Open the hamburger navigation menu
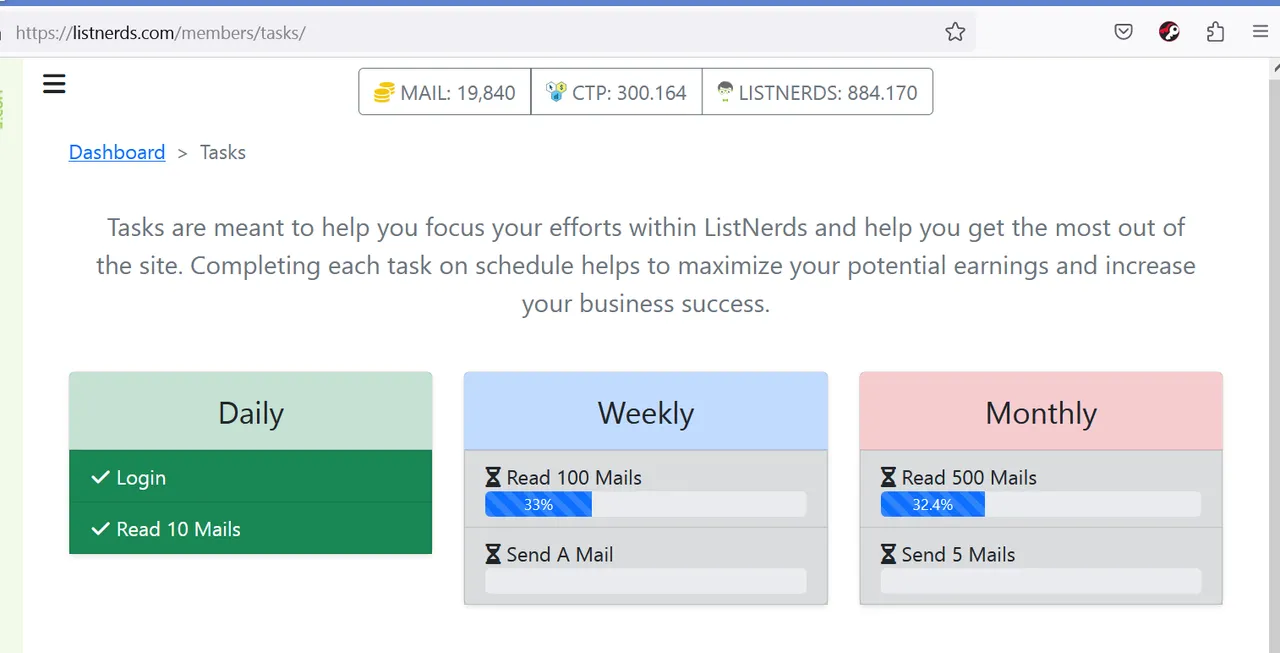The width and height of the screenshot is (1280, 653). tap(54, 84)
